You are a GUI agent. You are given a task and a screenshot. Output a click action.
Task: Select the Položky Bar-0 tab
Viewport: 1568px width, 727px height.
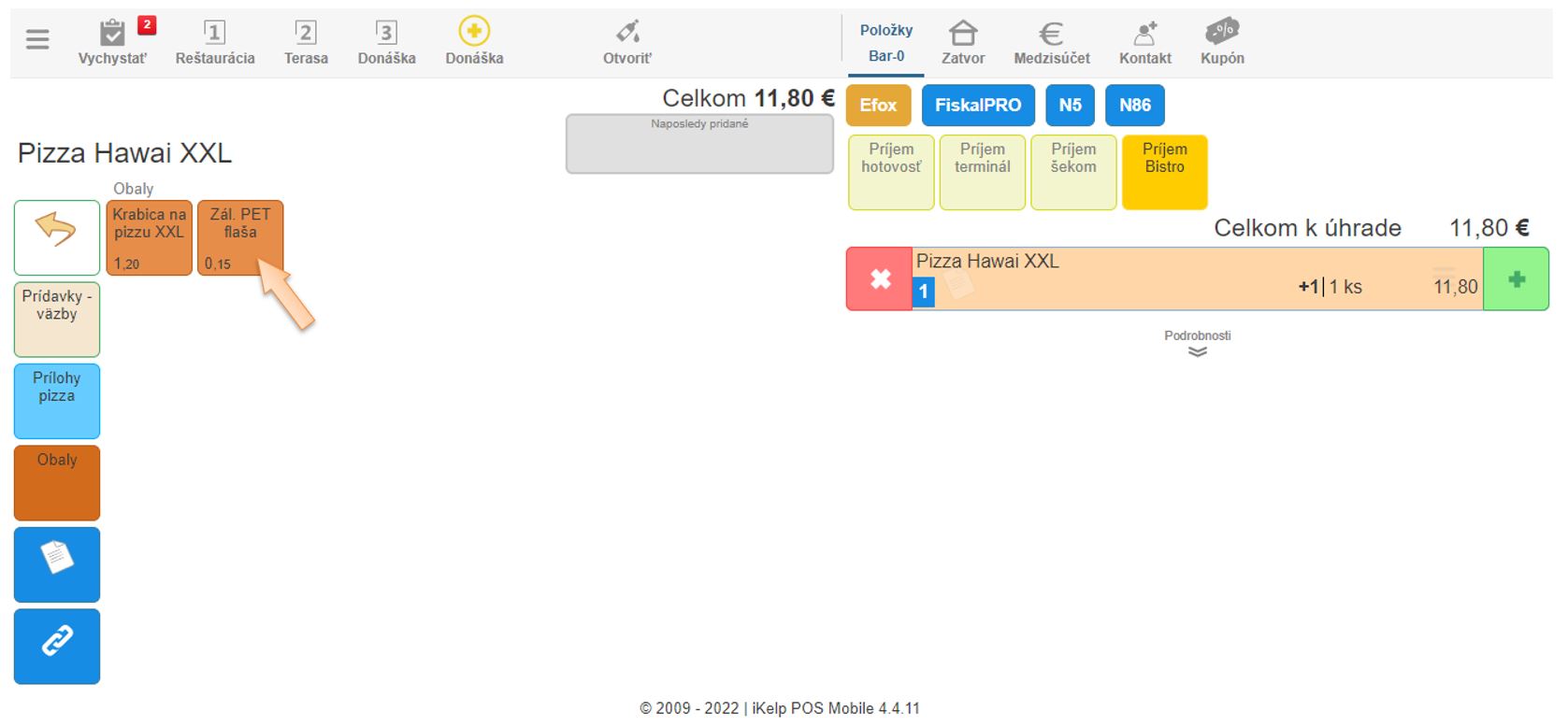(885, 43)
